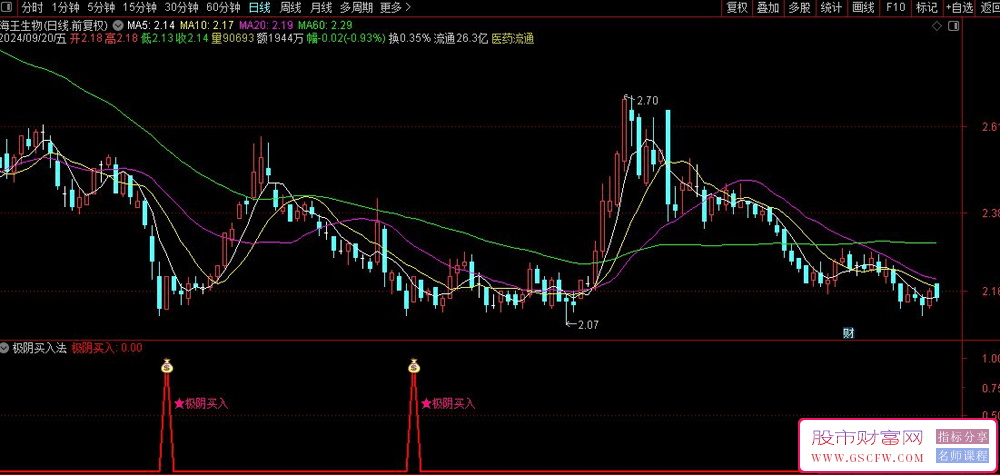Click the 名师课程 link in banner
This screenshot has width=1000, height=475.
(x=962, y=456)
